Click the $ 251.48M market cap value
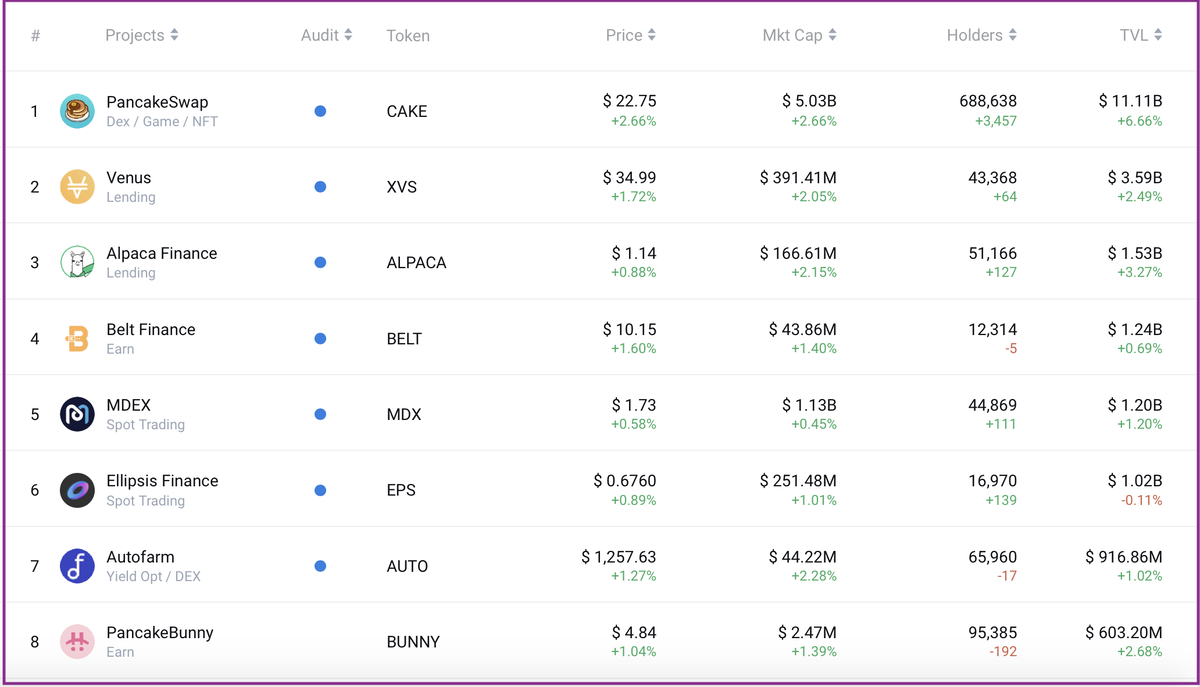 (798, 480)
